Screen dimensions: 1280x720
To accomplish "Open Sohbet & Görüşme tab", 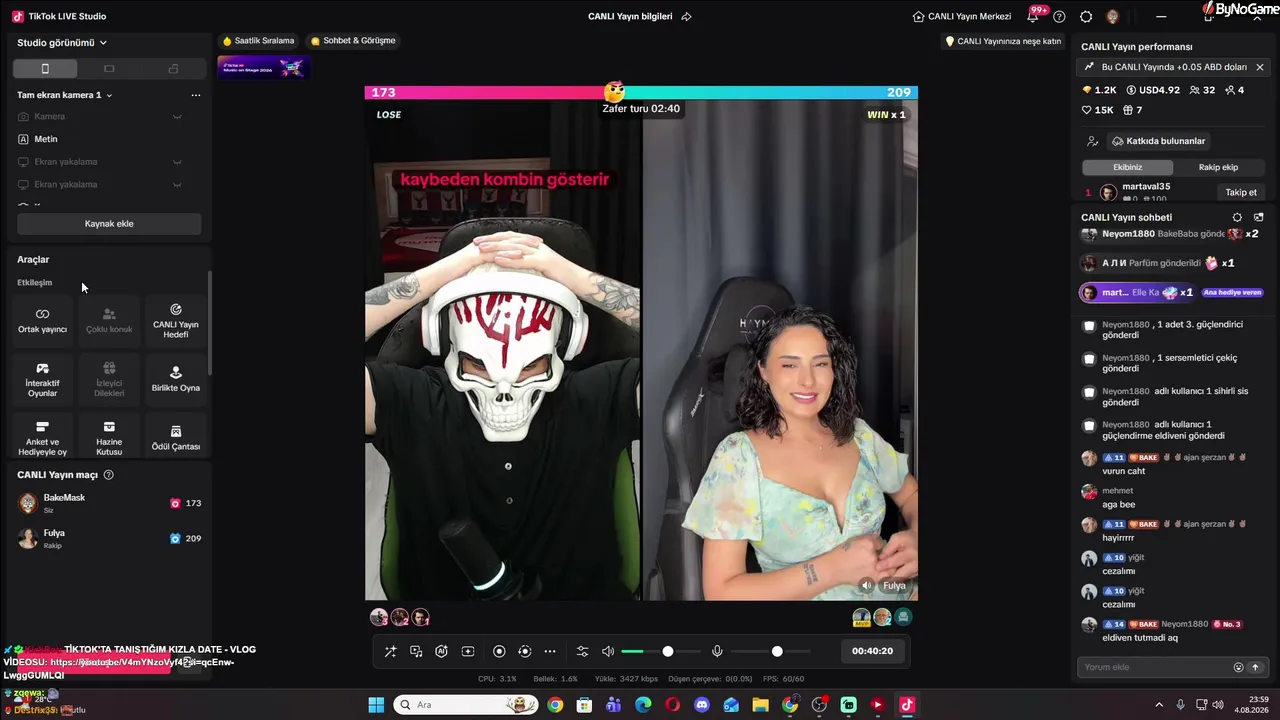I will [353, 41].
